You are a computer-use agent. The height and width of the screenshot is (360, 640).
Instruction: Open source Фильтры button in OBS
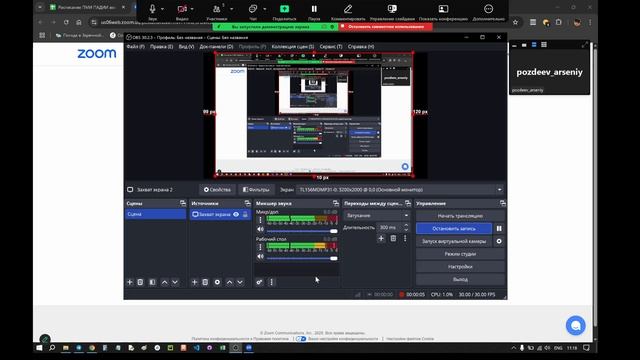tap(256, 189)
